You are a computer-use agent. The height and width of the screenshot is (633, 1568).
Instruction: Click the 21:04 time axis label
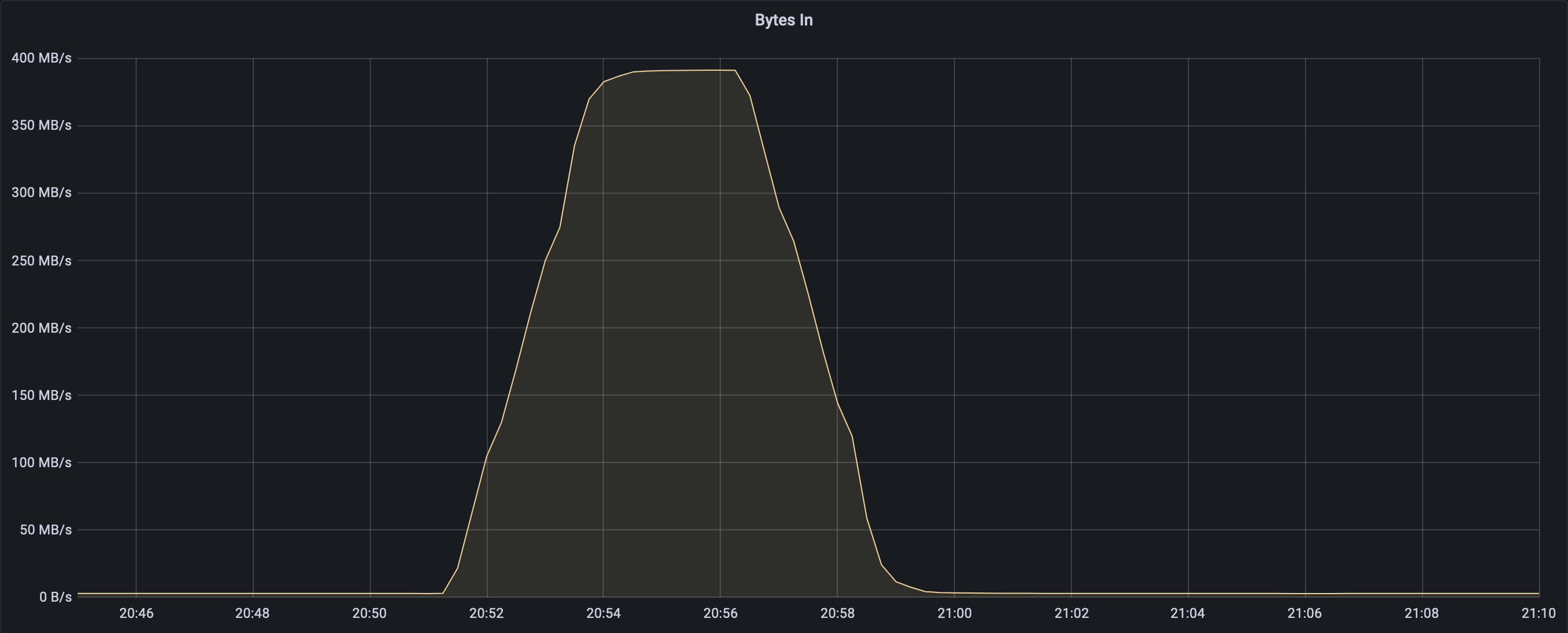(x=1187, y=613)
